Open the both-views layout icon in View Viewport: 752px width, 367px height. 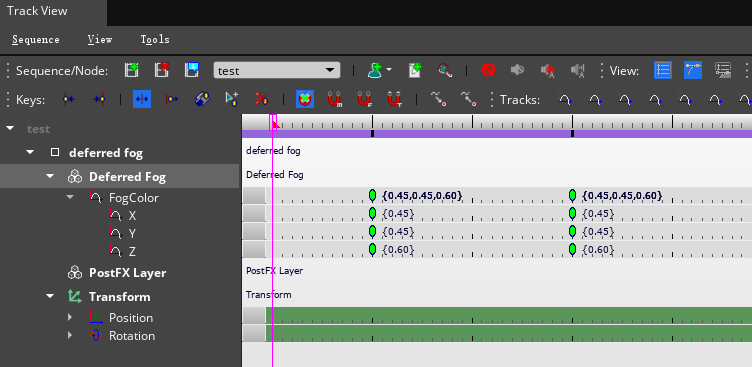[723, 71]
